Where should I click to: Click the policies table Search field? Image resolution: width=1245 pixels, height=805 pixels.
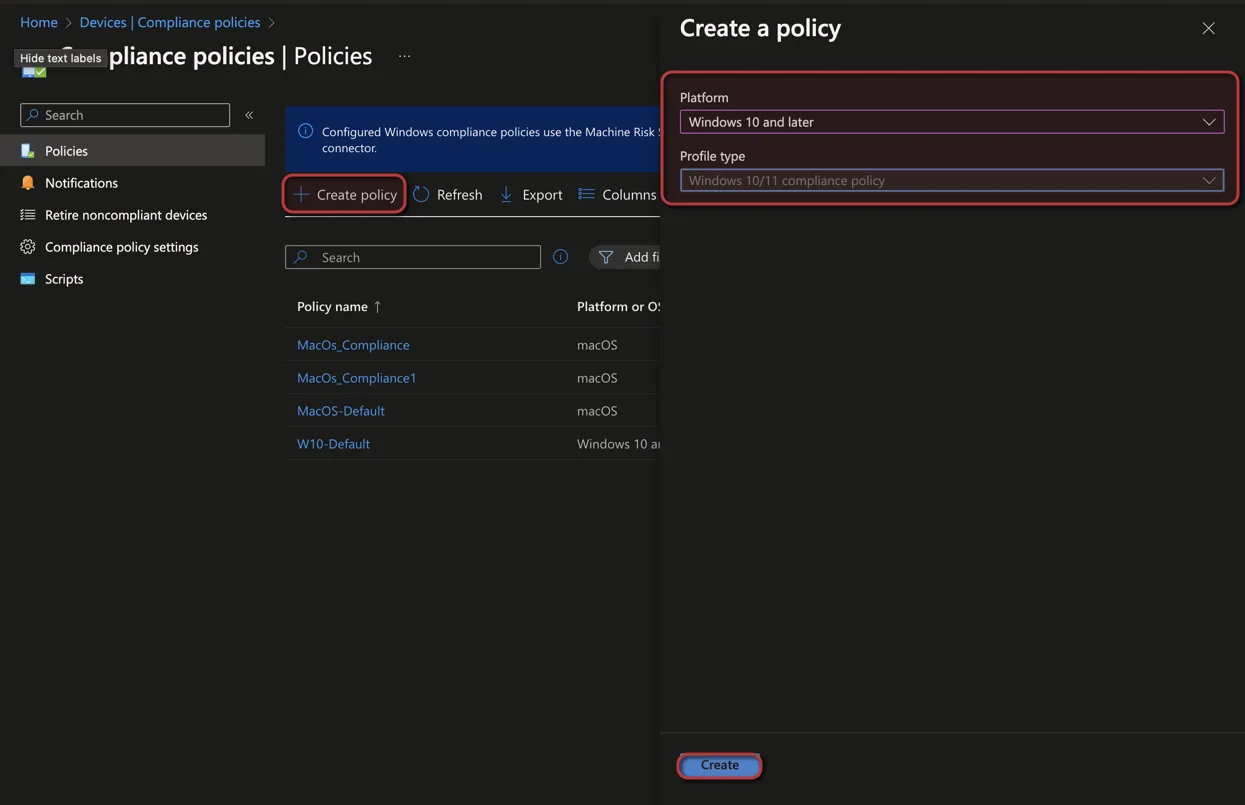tap(413, 257)
